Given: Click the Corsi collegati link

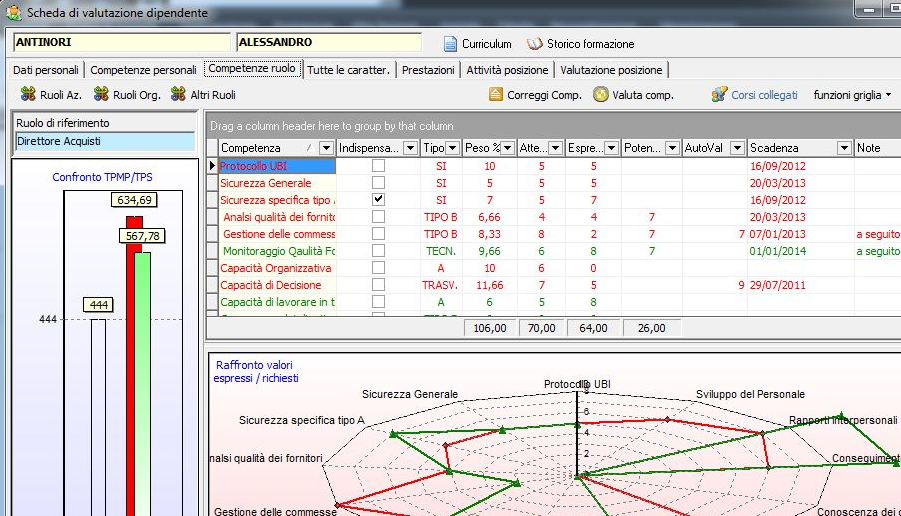Looking at the screenshot, I should pos(764,95).
